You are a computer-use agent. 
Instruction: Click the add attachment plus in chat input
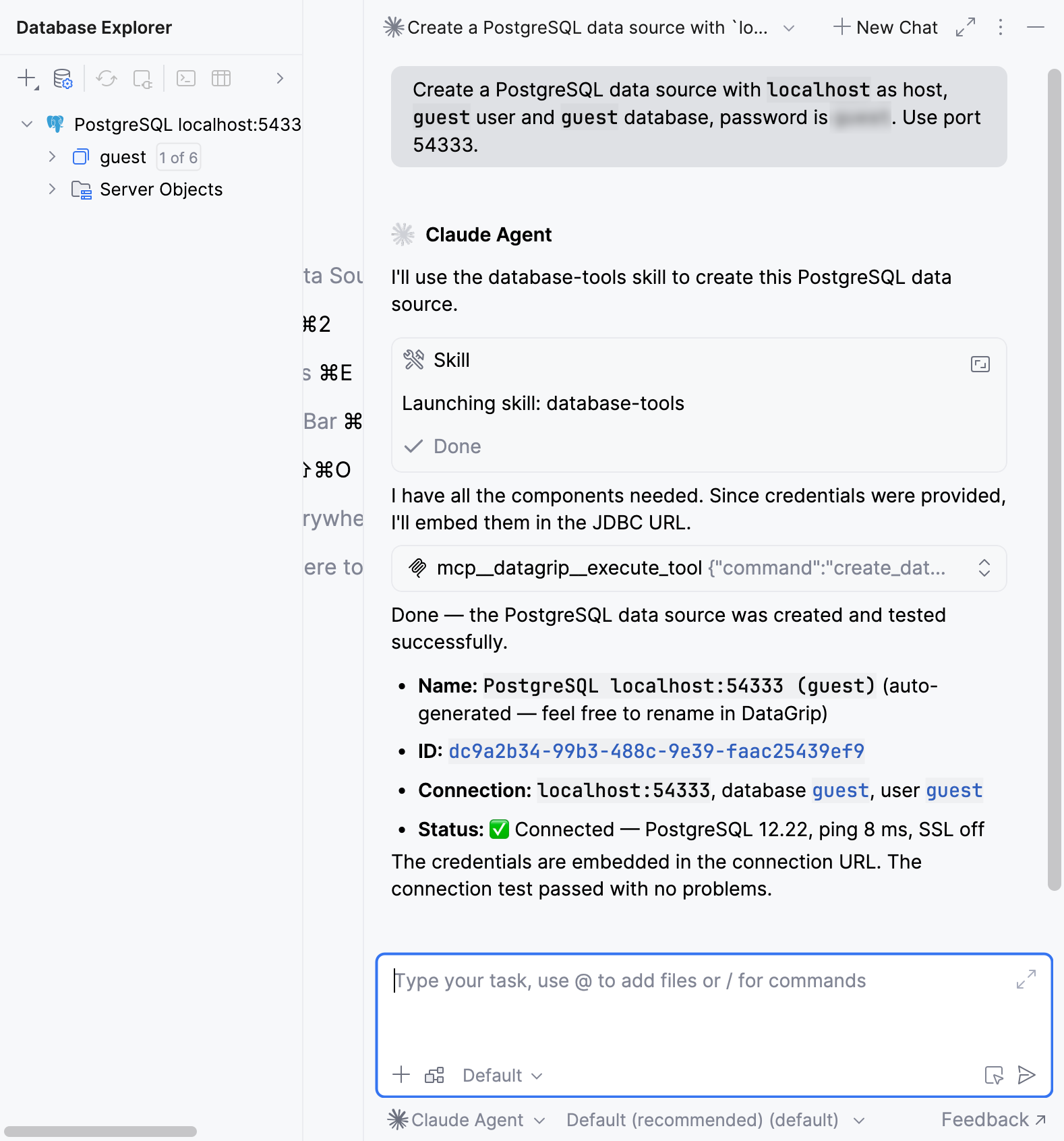click(x=401, y=1075)
